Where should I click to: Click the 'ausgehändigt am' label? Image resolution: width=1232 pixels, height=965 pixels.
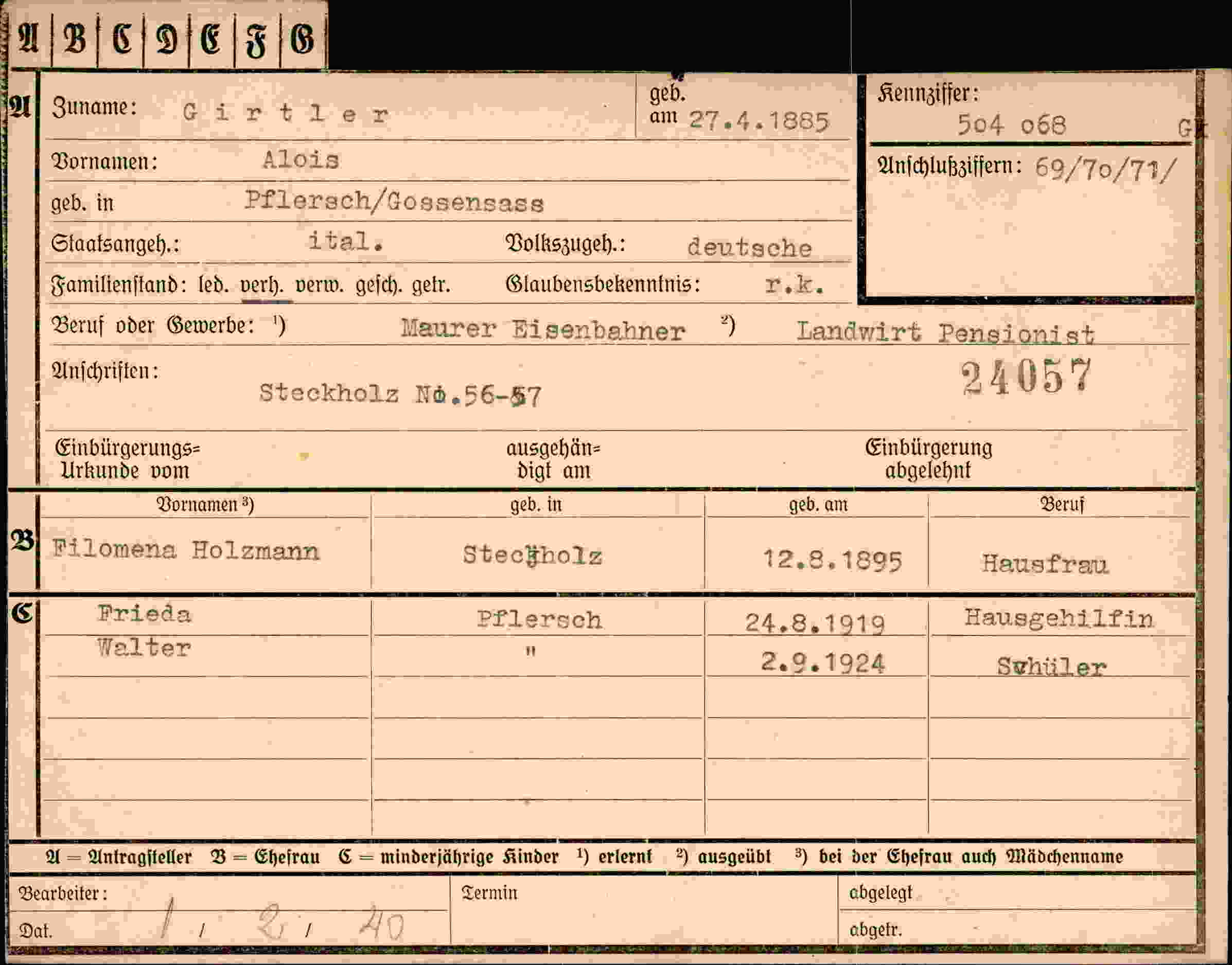click(553, 459)
